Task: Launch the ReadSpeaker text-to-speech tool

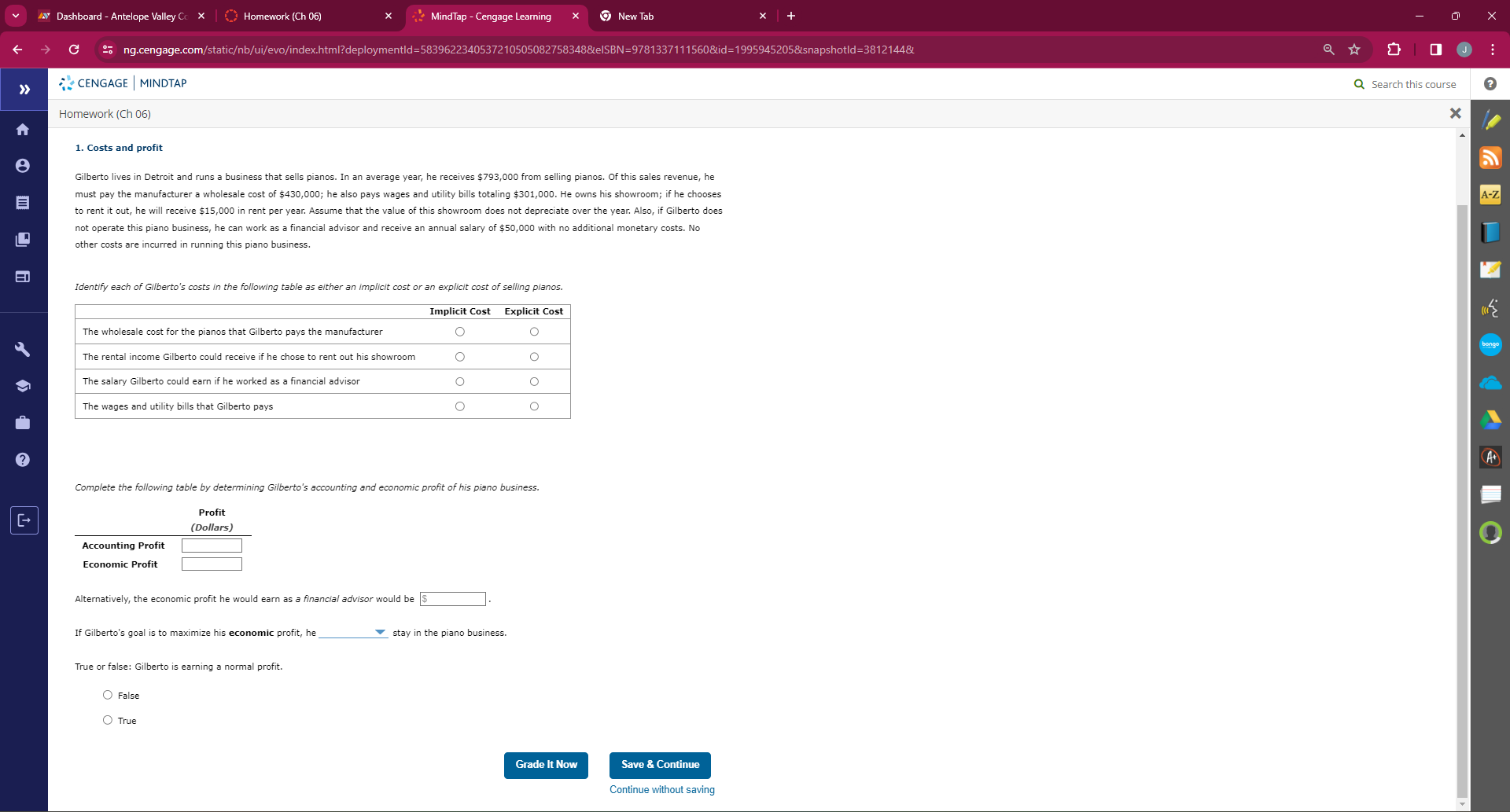Action: tap(1491, 307)
